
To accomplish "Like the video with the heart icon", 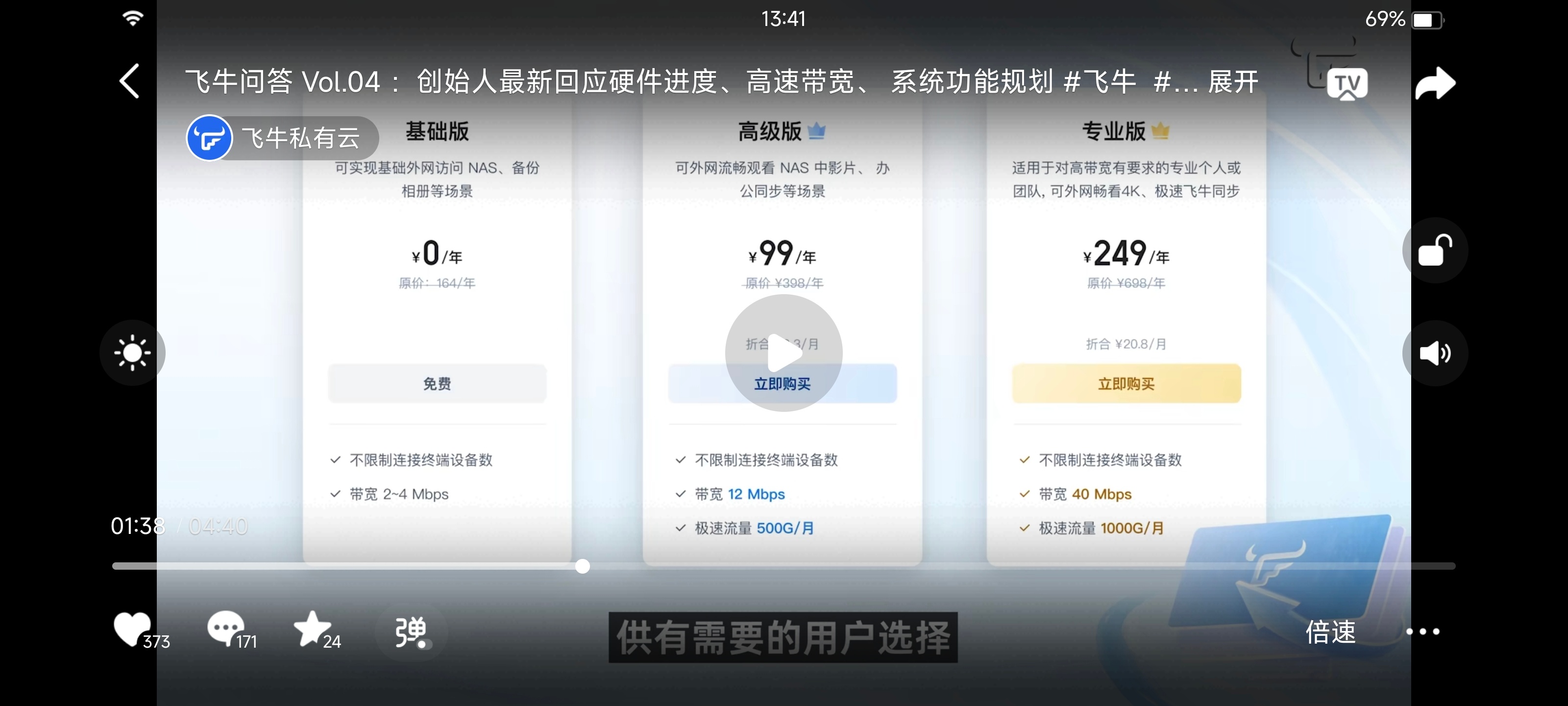I will pyautogui.click(x=132, y=629).
